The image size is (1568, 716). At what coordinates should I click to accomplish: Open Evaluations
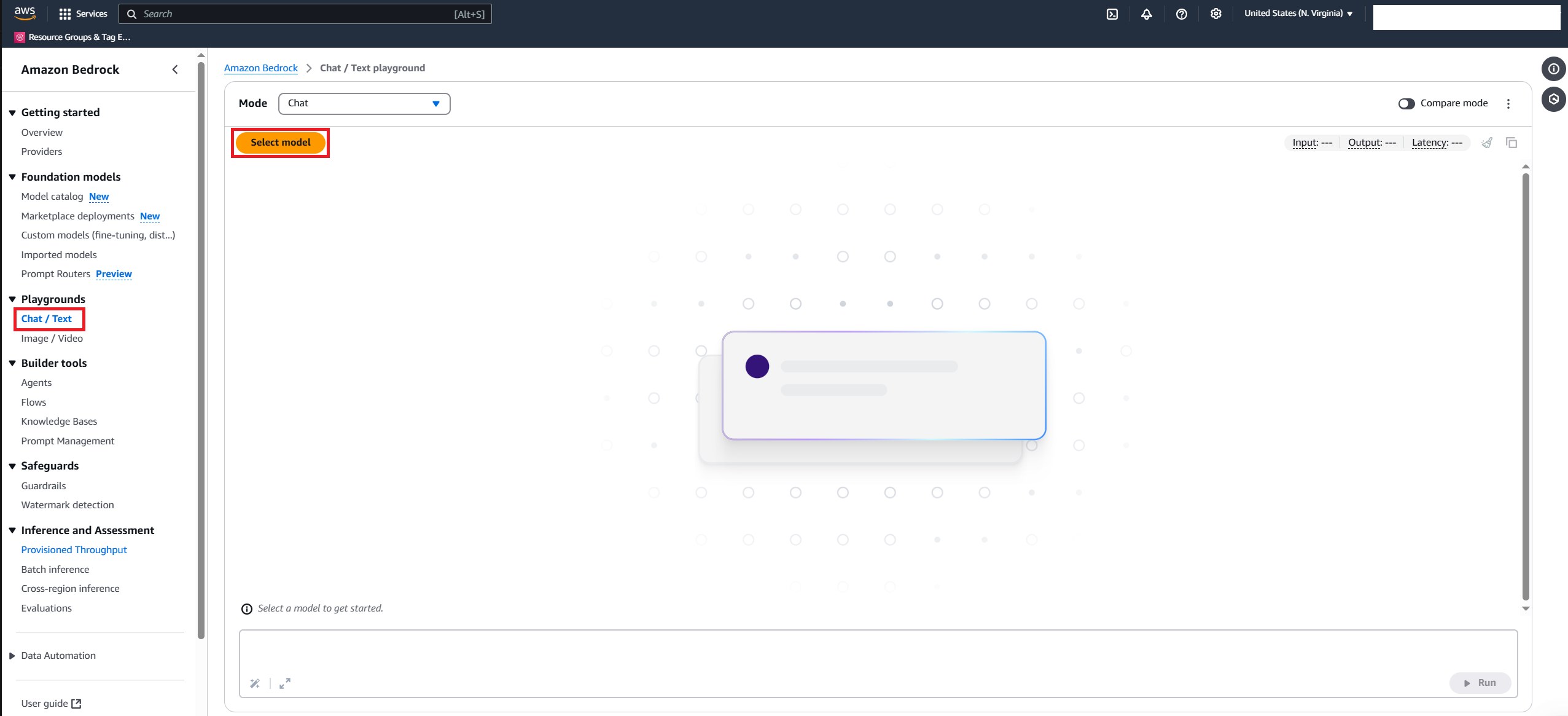47,608
